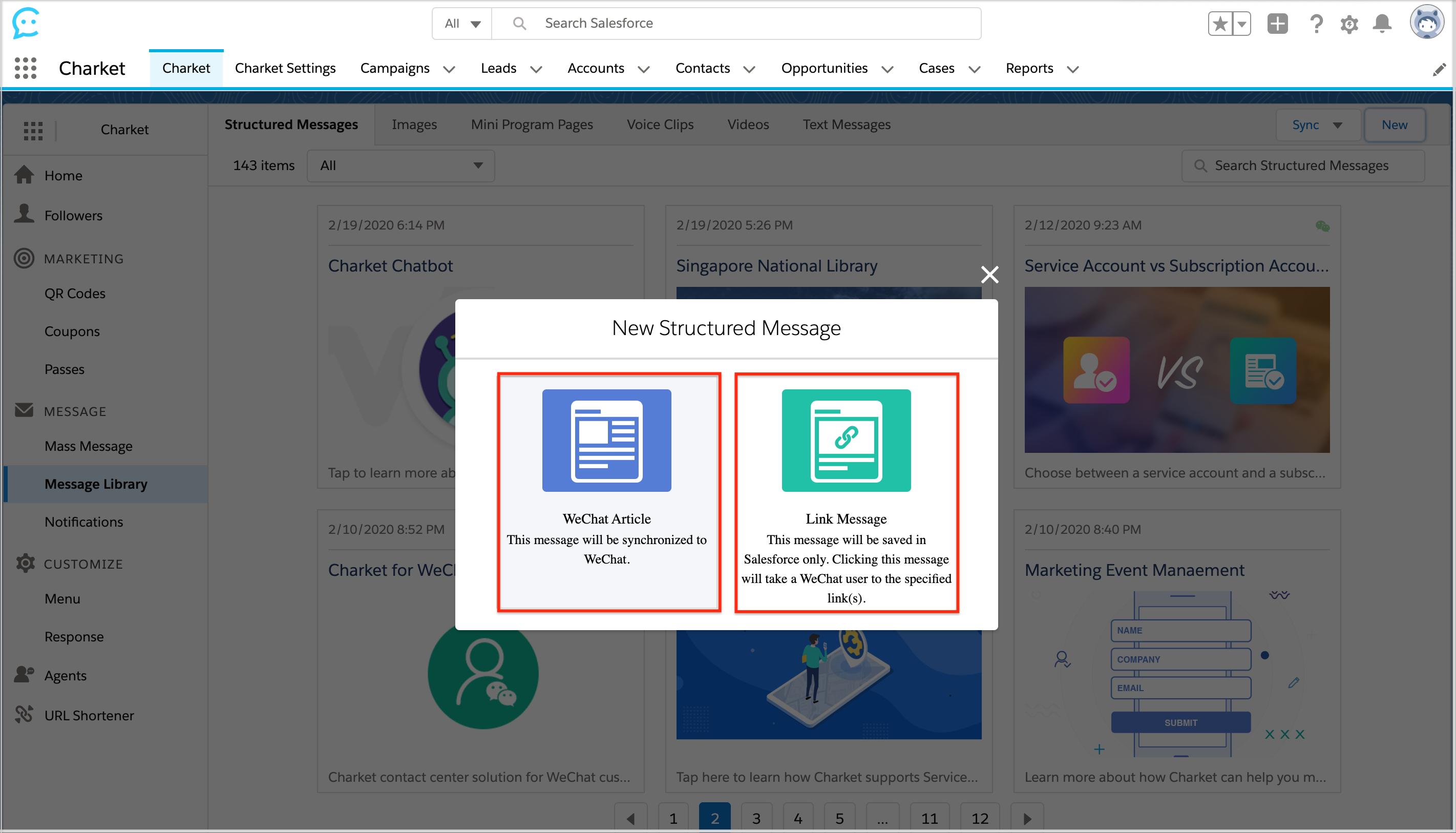The image size is (1456, 833).
Task: Click the Search Structured Messages field
Action: [x=1303, y=166]
